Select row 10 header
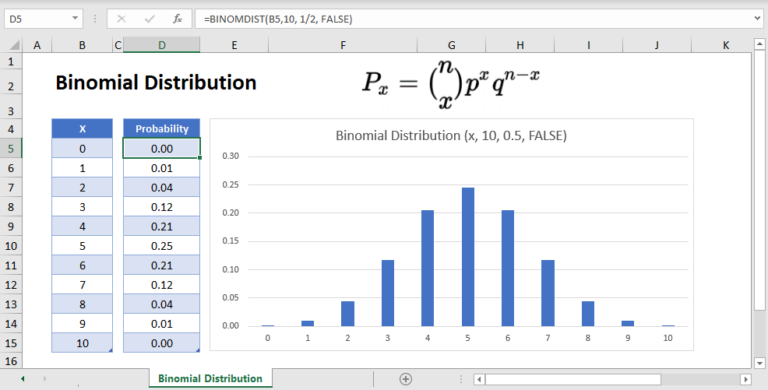768x390 pixels. [11, 246]
